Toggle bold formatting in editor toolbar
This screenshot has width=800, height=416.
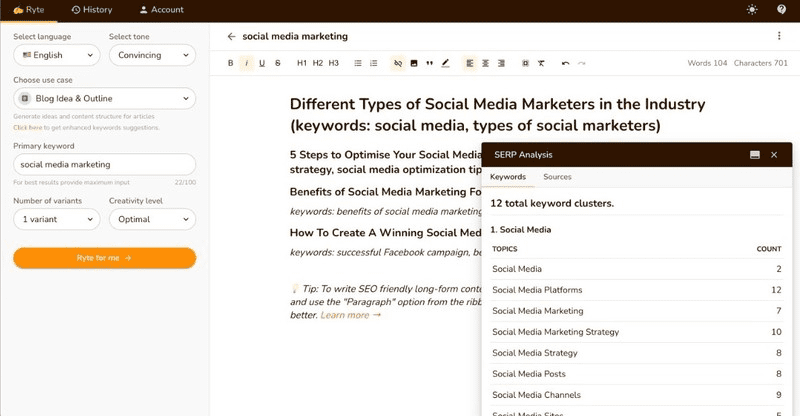[x=231, y=63]
